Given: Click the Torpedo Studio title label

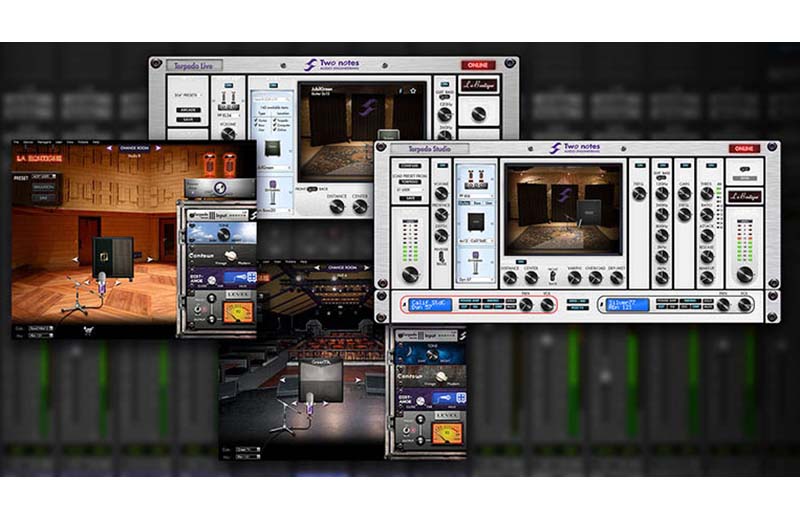Looking at the screenshot, I should tap(429, 149).
